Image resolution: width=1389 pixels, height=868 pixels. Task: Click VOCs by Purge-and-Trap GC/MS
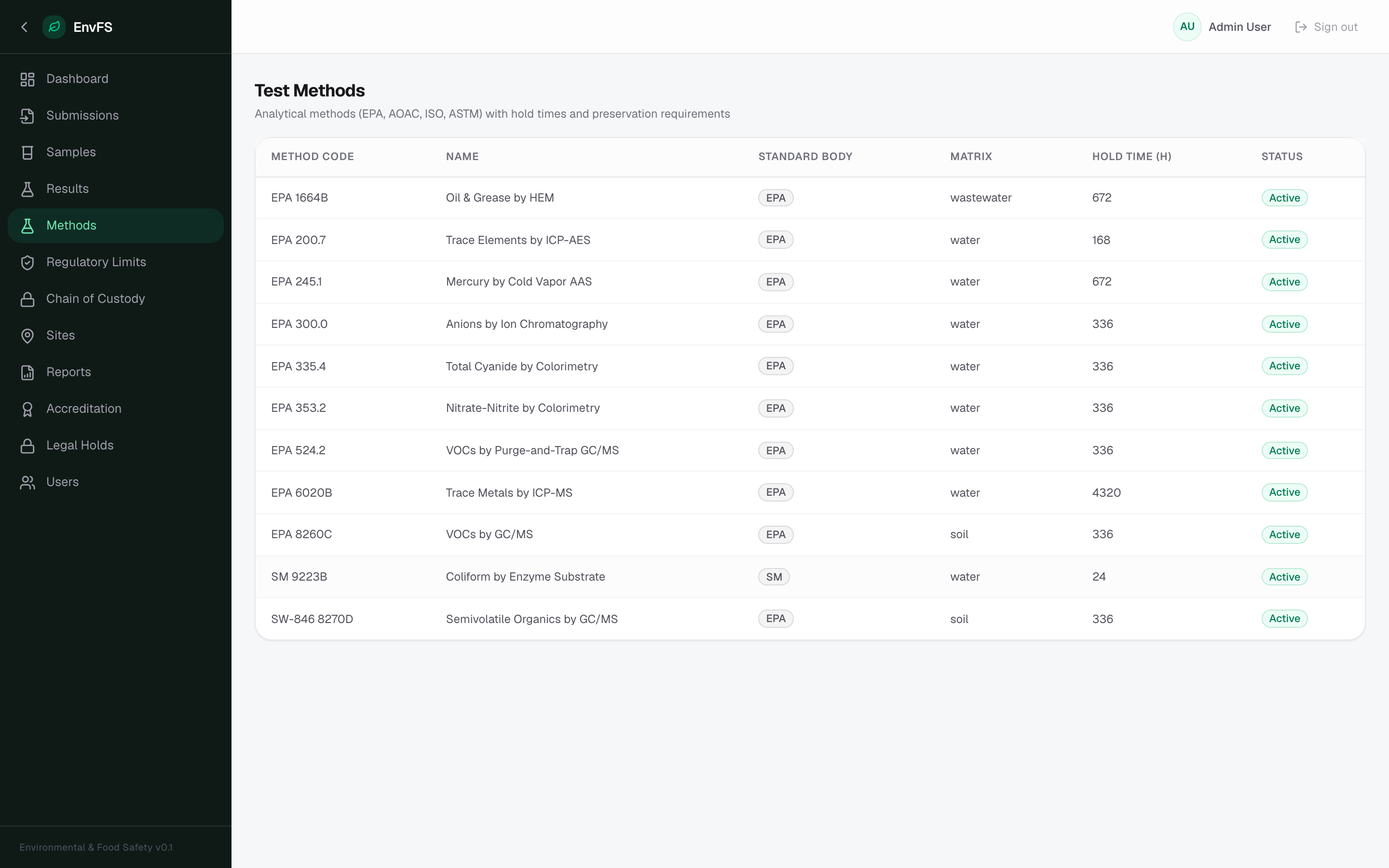[532, 451]
